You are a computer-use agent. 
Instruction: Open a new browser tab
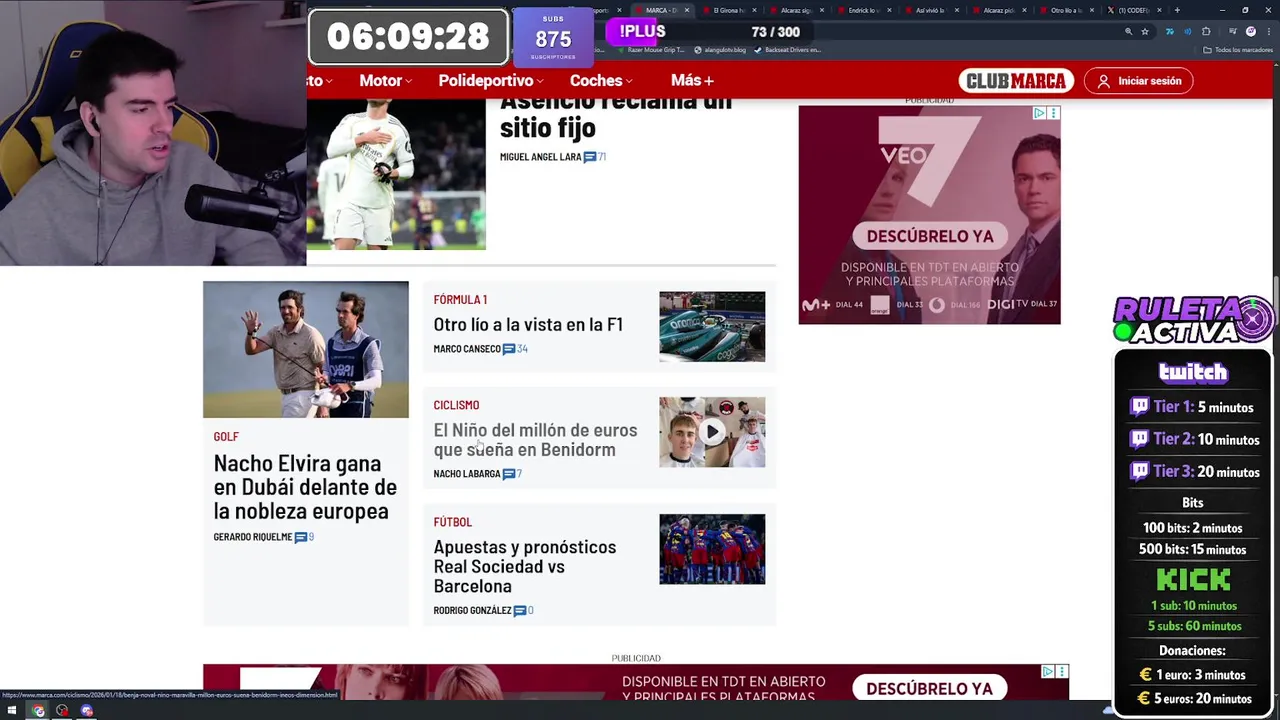[1177, 10]
